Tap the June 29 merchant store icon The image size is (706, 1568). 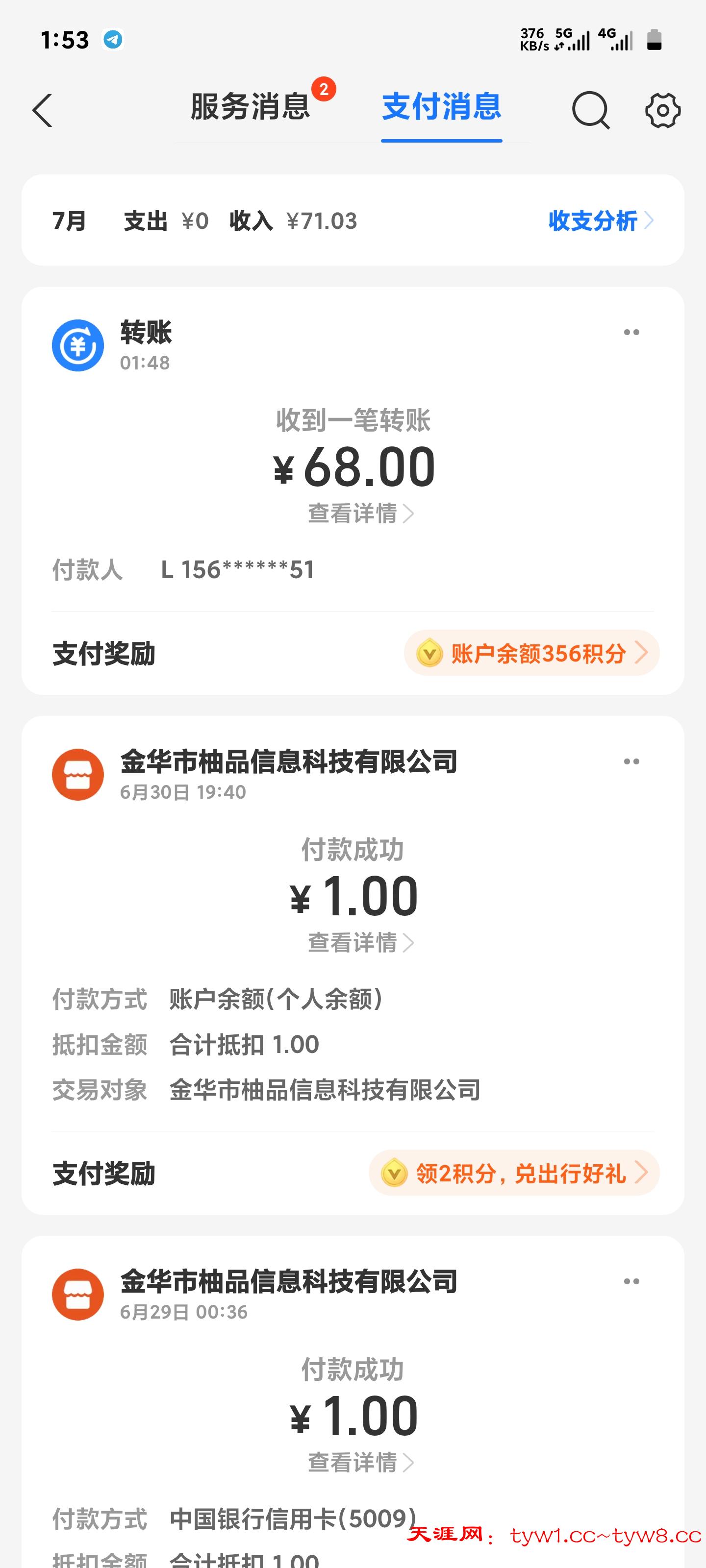78,1294
